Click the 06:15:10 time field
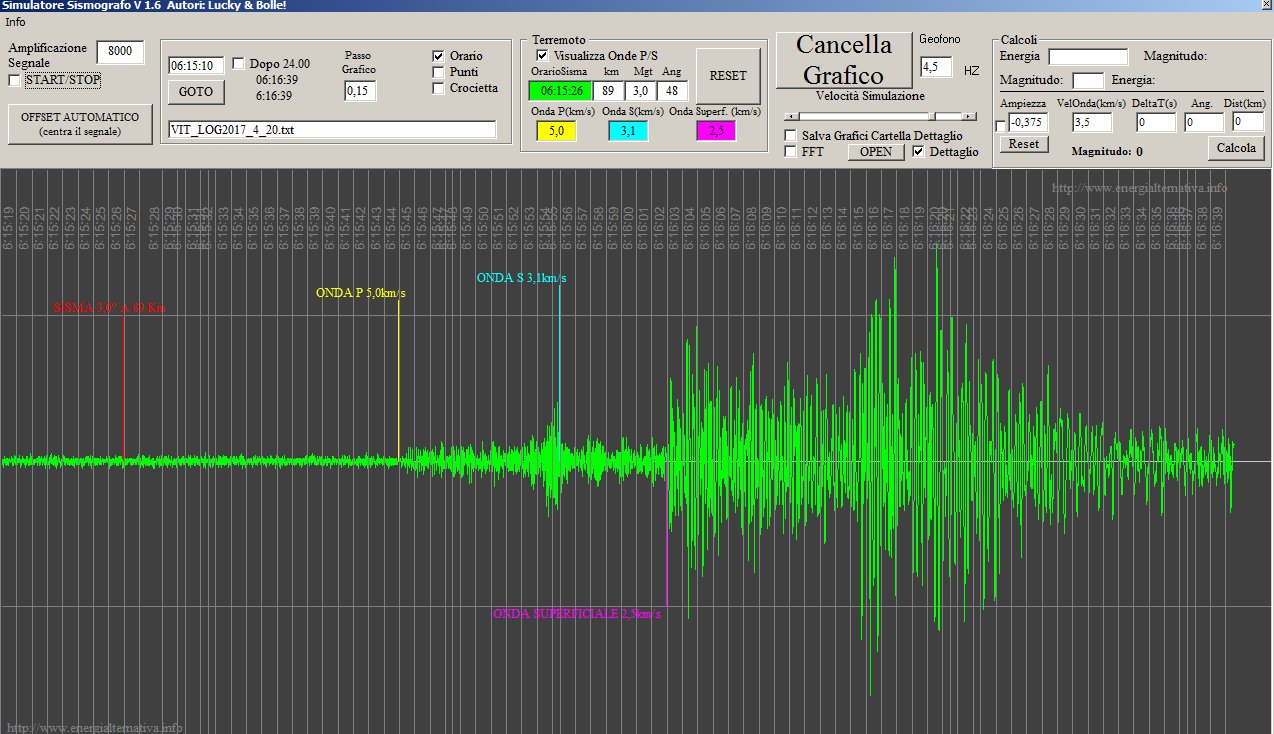This screenshot has width=1274, height=734. coord(196,65)
